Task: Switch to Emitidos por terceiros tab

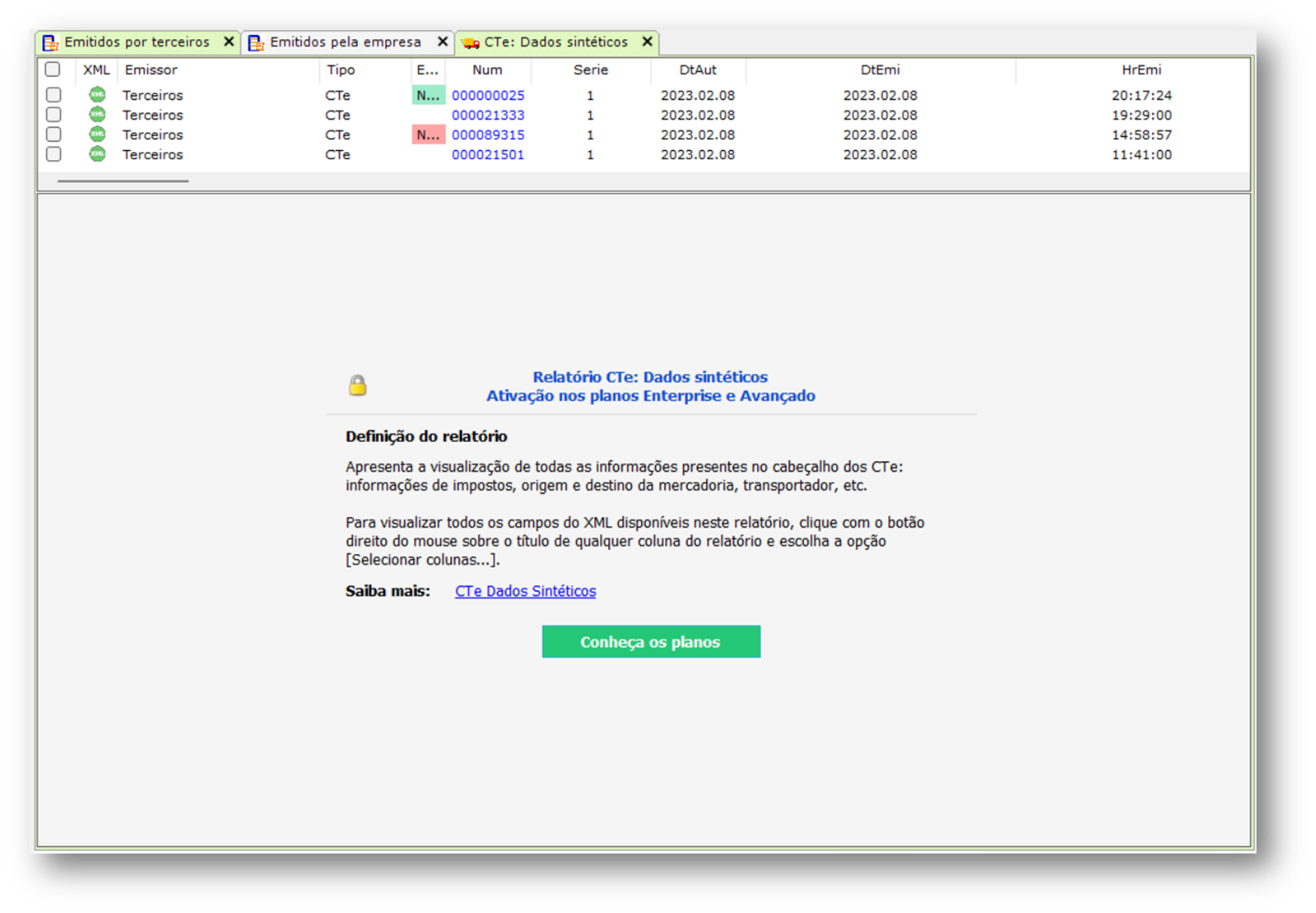Action: pos(136,42)
